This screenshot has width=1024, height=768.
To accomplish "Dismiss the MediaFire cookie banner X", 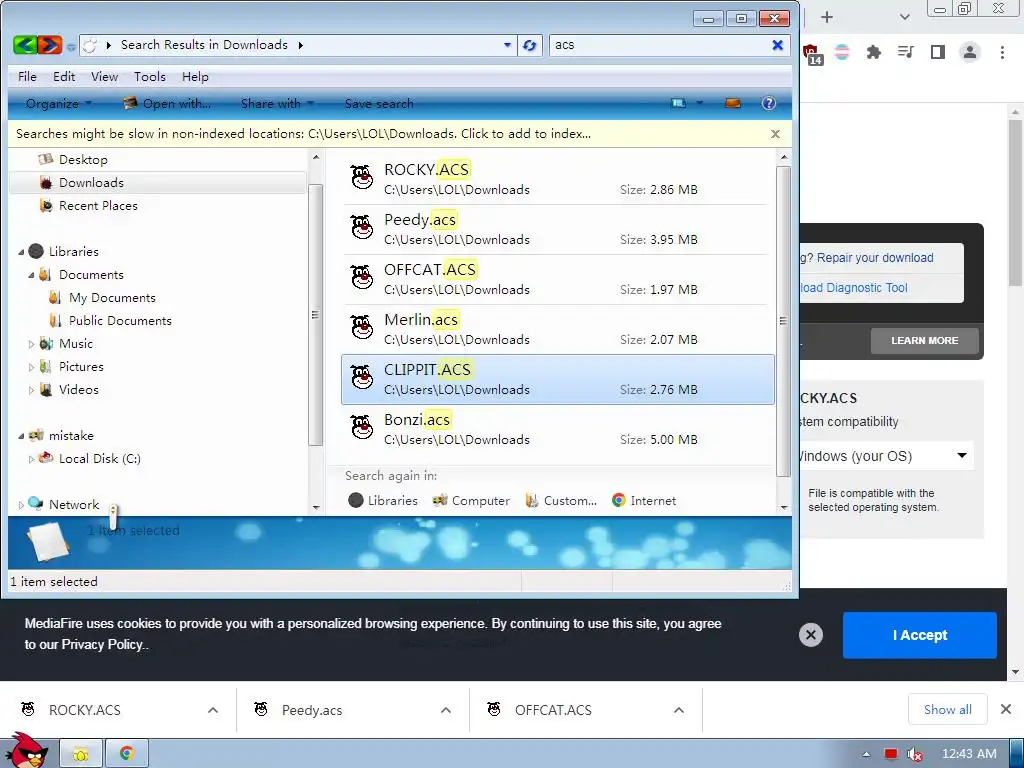I will coord(810,635).
